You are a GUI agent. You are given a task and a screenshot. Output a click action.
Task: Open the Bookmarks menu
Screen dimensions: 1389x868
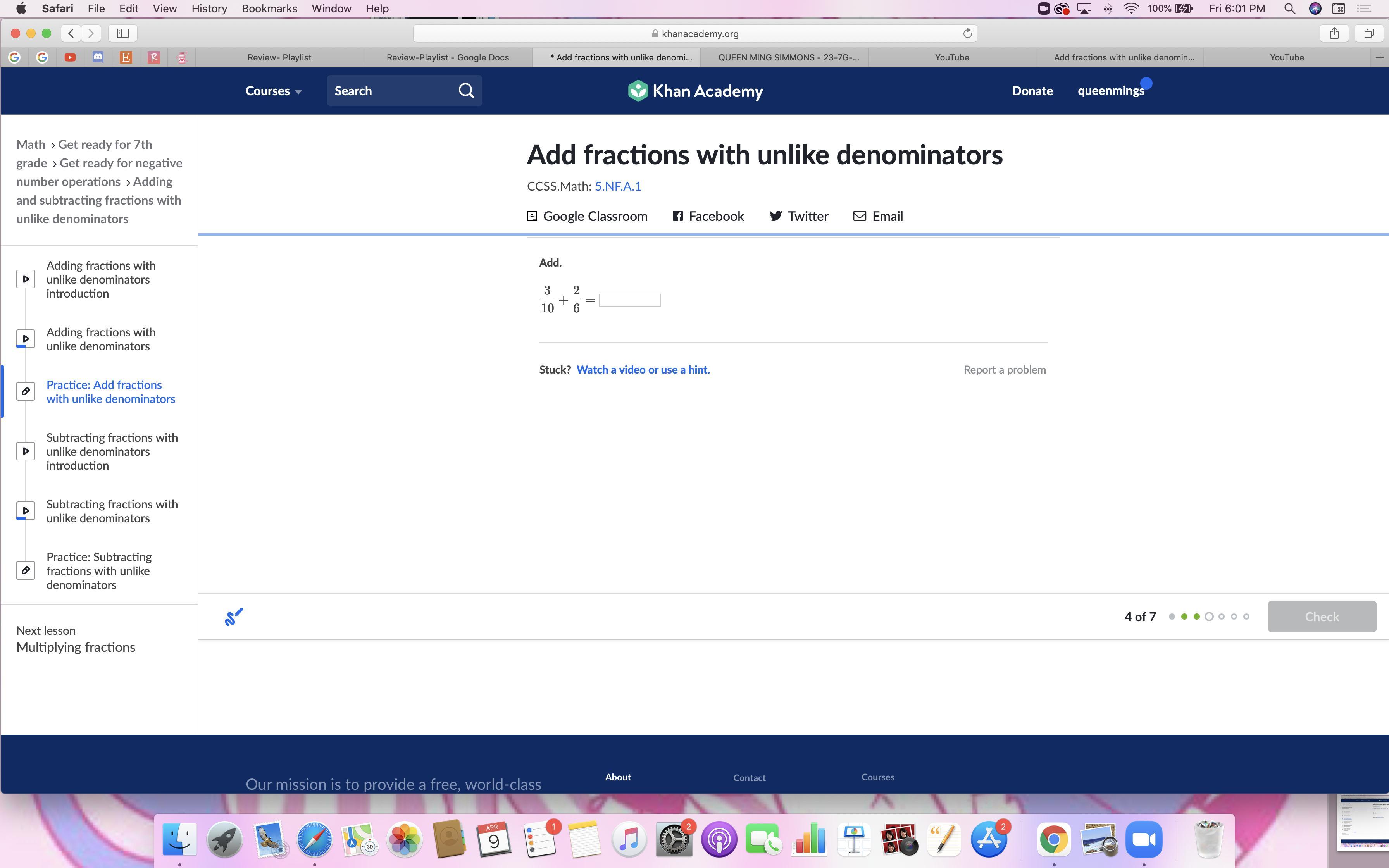269,9
